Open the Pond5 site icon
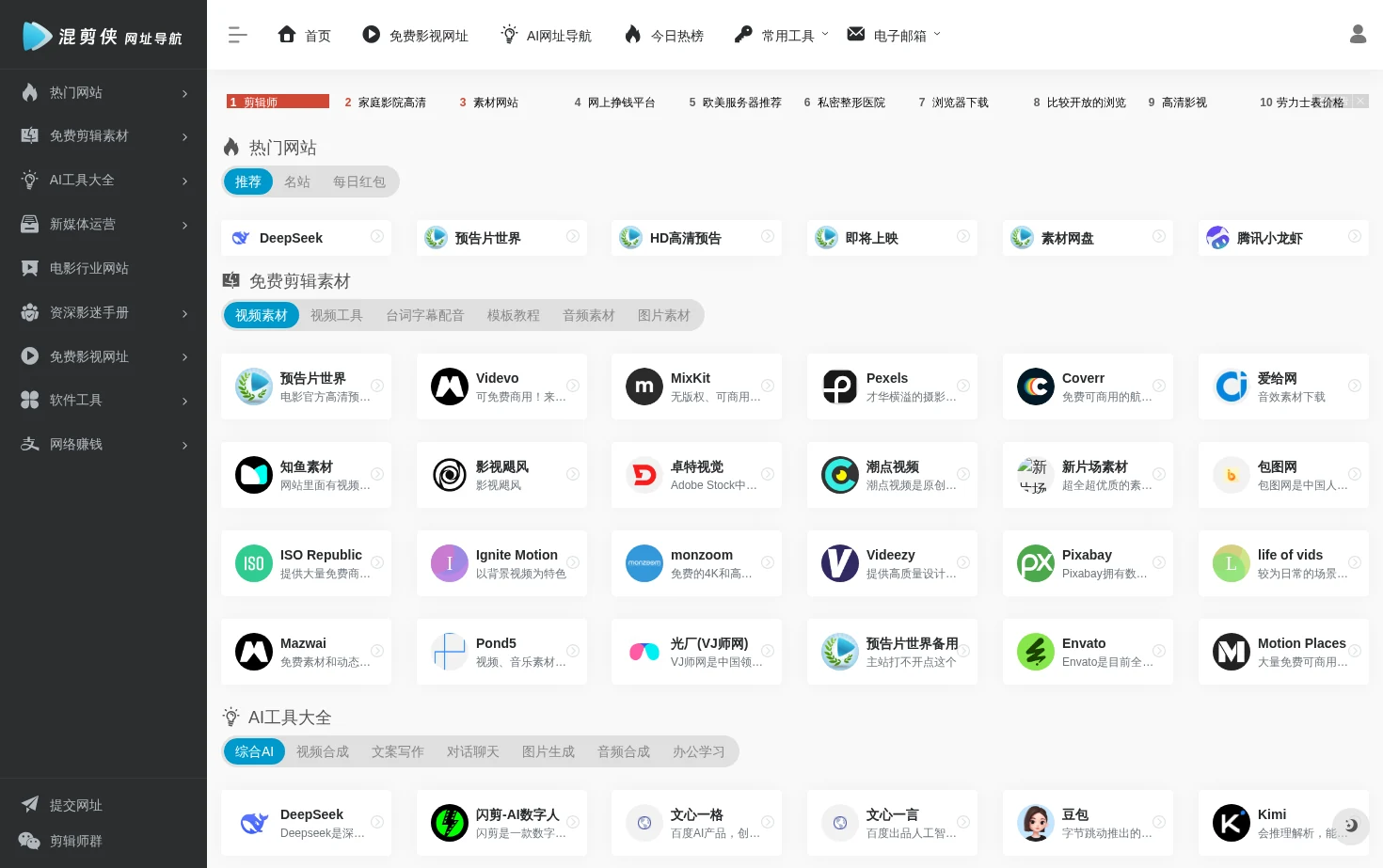This screenshot has height=868, width=1383. click(x=450, y=652)
